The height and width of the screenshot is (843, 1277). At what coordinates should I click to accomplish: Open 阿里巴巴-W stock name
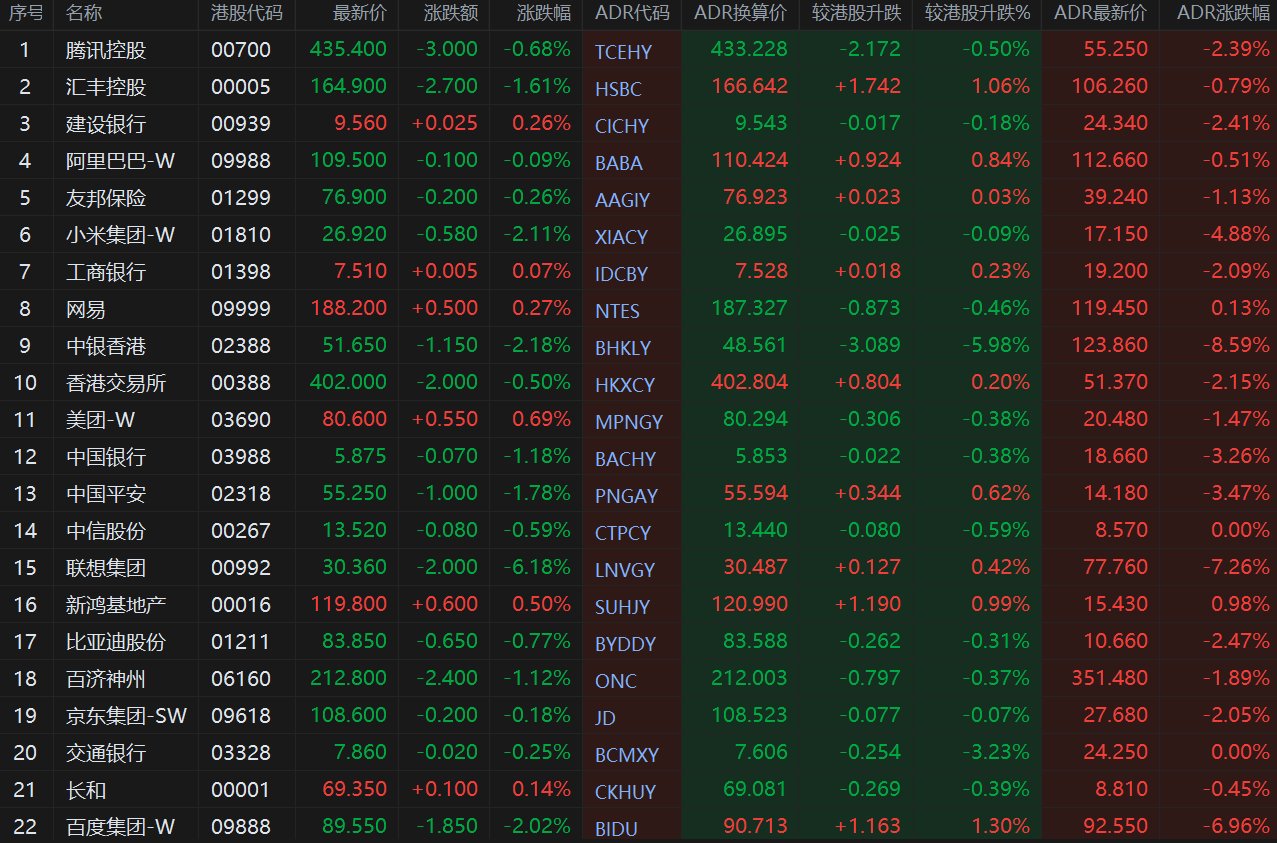pos(120,161)
